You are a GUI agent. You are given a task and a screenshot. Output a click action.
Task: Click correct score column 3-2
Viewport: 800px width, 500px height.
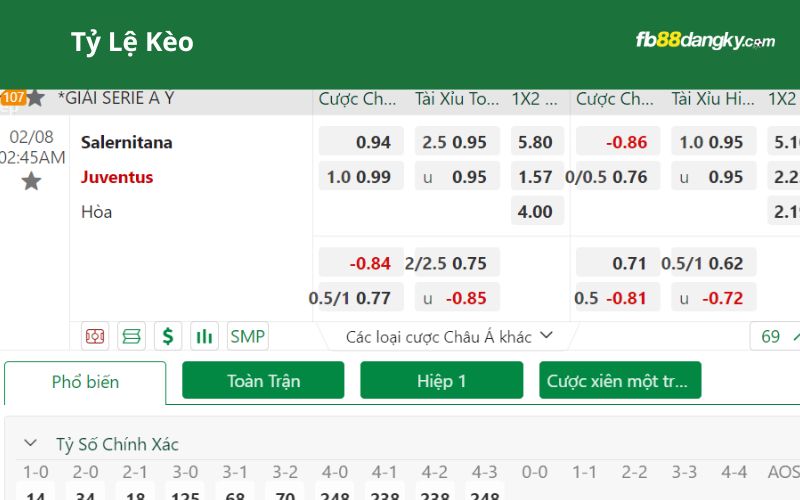pos(285,472)
